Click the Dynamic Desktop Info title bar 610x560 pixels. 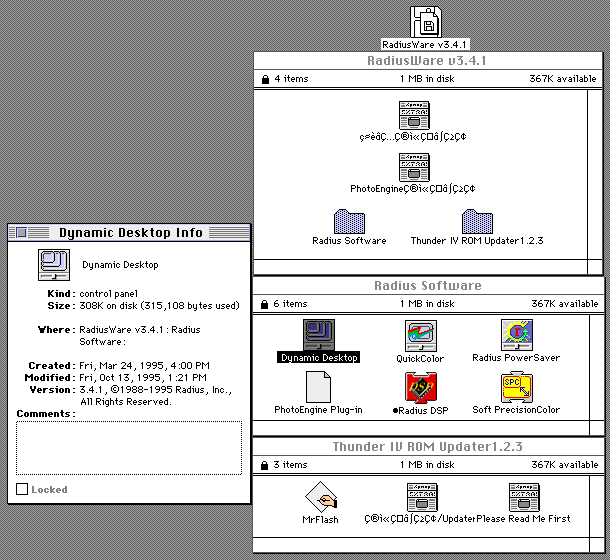[129, 233]
